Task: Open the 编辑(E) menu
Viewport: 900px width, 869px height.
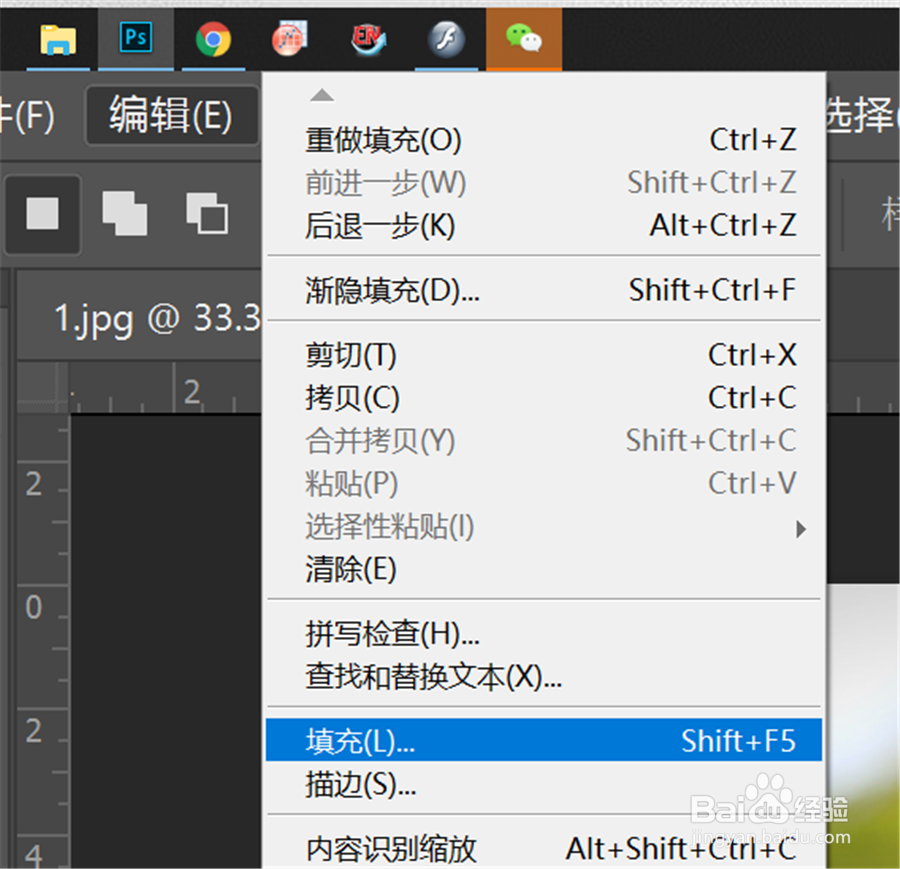Action: [x=172, y=115]
